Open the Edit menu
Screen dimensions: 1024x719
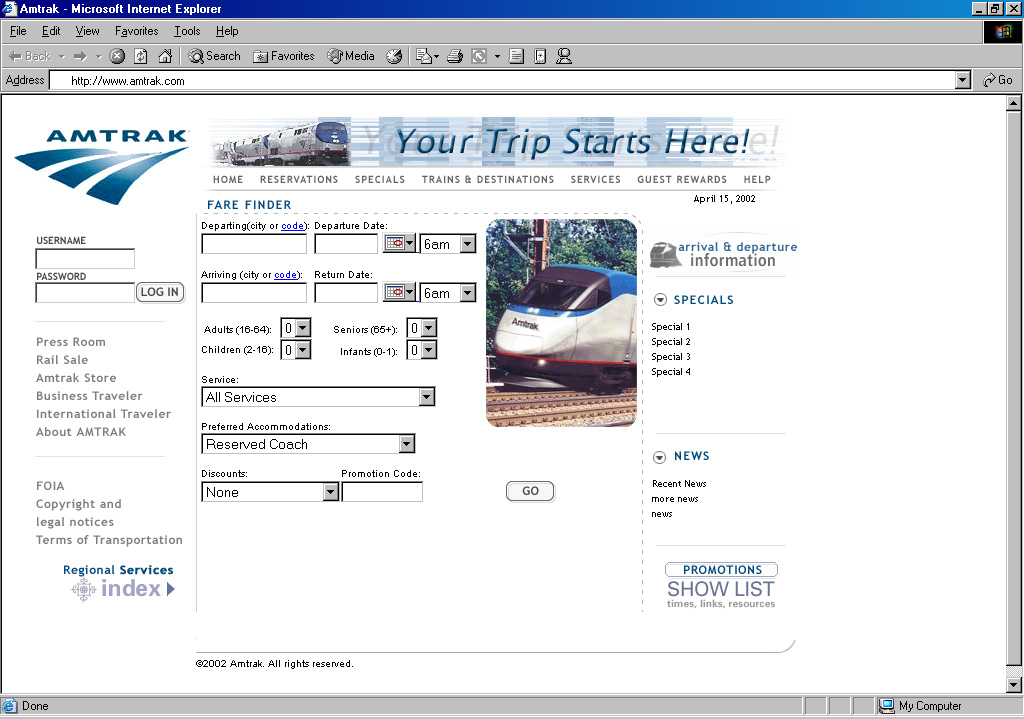51,31
